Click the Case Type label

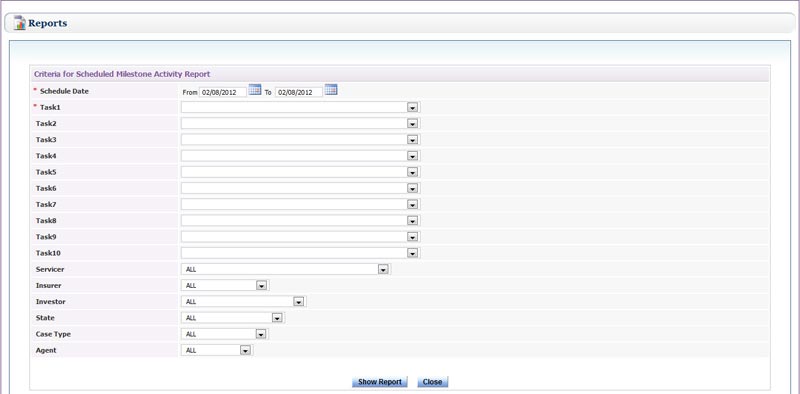pyautogui.click(x=53, y=334)
